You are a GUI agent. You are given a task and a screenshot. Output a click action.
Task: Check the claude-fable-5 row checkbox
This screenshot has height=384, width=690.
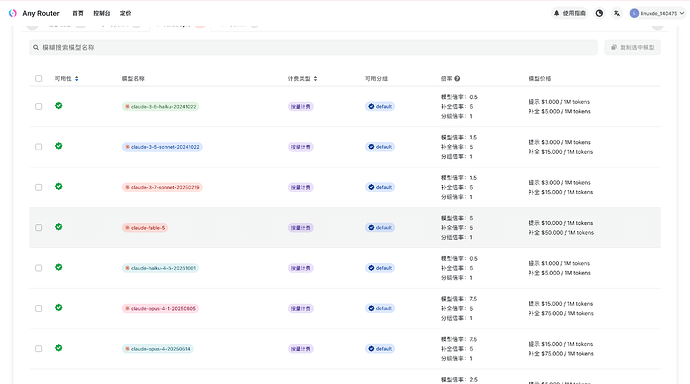click(39, 227)
